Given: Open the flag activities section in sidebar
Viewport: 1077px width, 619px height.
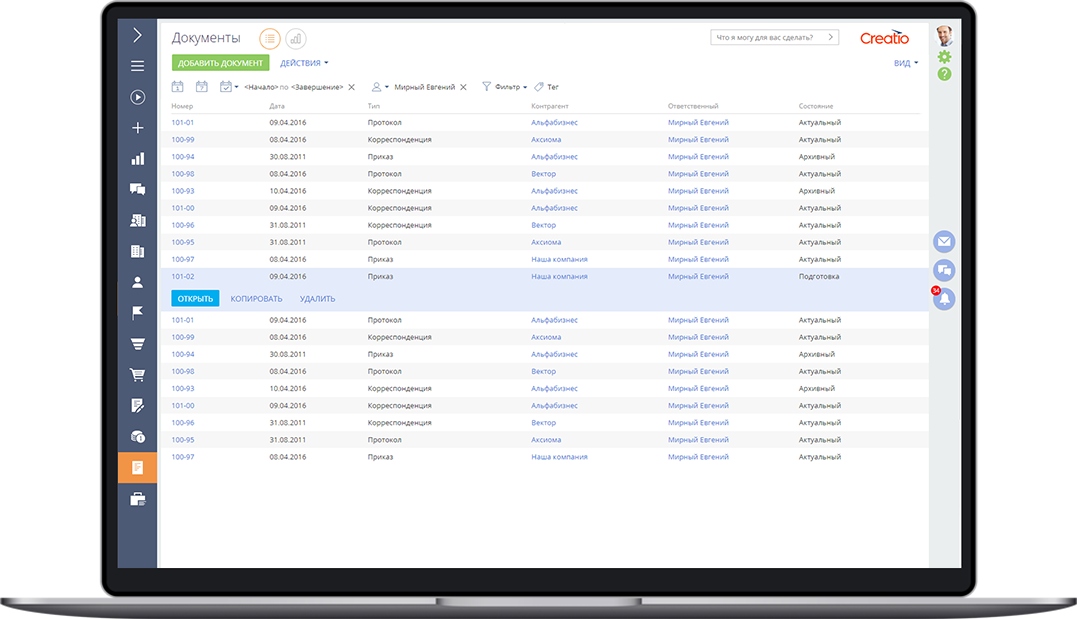Looking at the screenshot, I should tap(137, 313).
